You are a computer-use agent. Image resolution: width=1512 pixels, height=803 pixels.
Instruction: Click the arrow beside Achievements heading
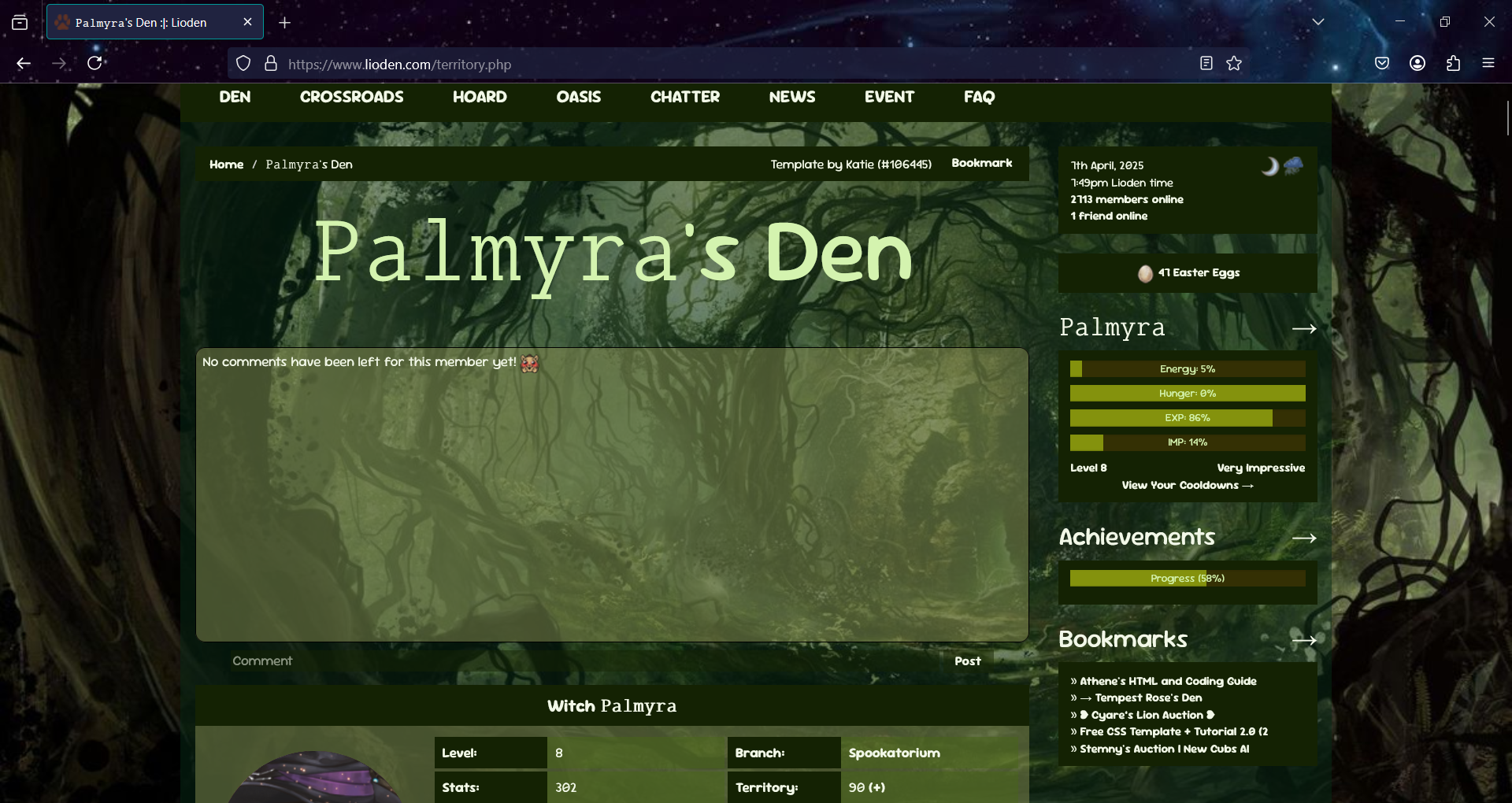1304,538
